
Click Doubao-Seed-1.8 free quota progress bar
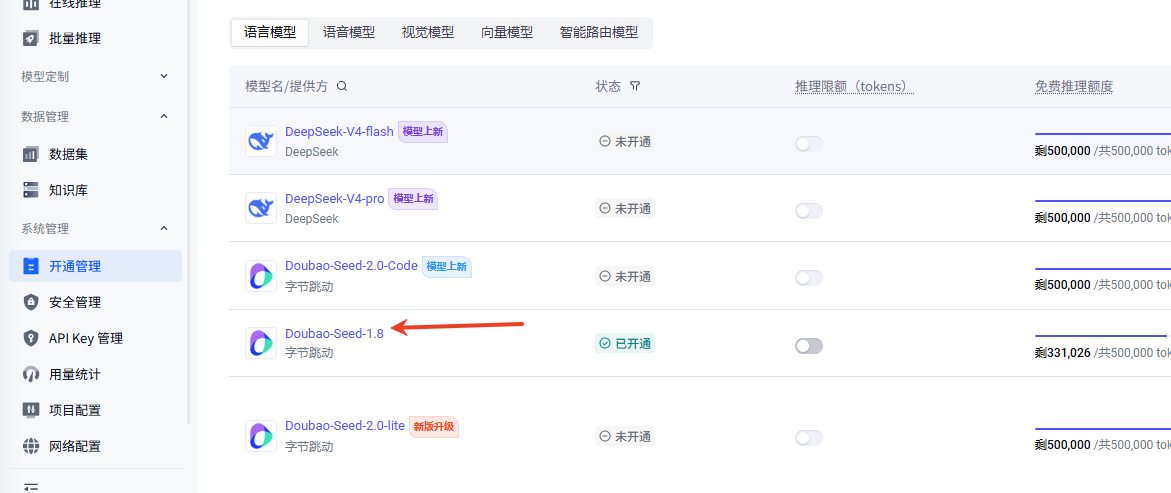pyautogui.click(x=1102, y=335)
